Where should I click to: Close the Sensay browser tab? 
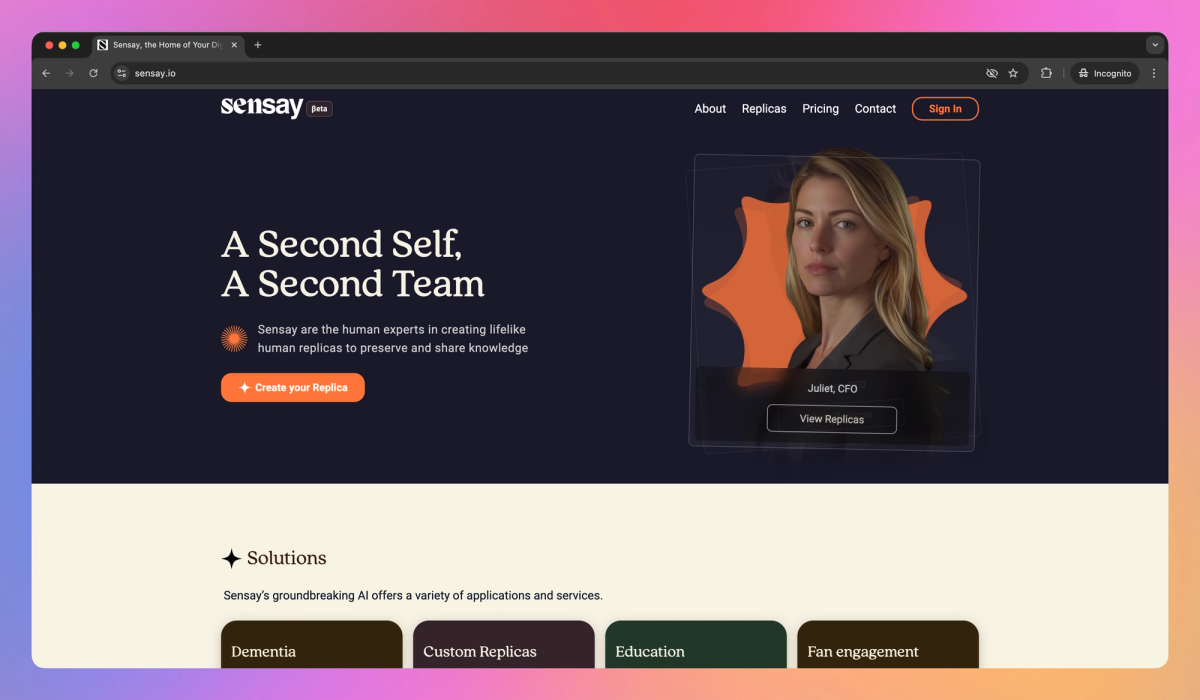click(234, 45)
